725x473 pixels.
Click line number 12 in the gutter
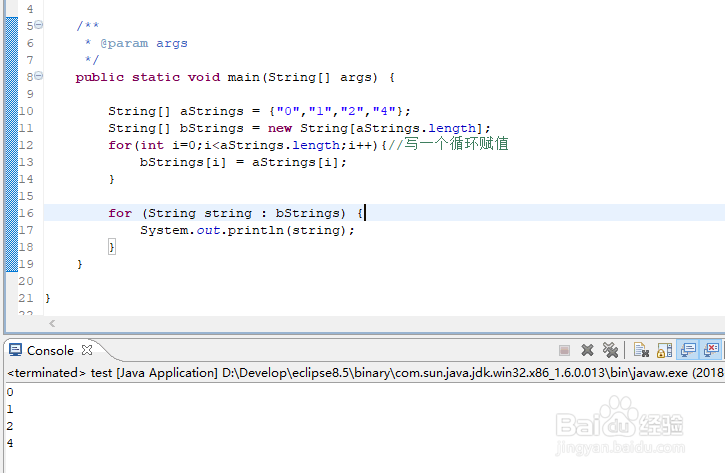[26, 145]
